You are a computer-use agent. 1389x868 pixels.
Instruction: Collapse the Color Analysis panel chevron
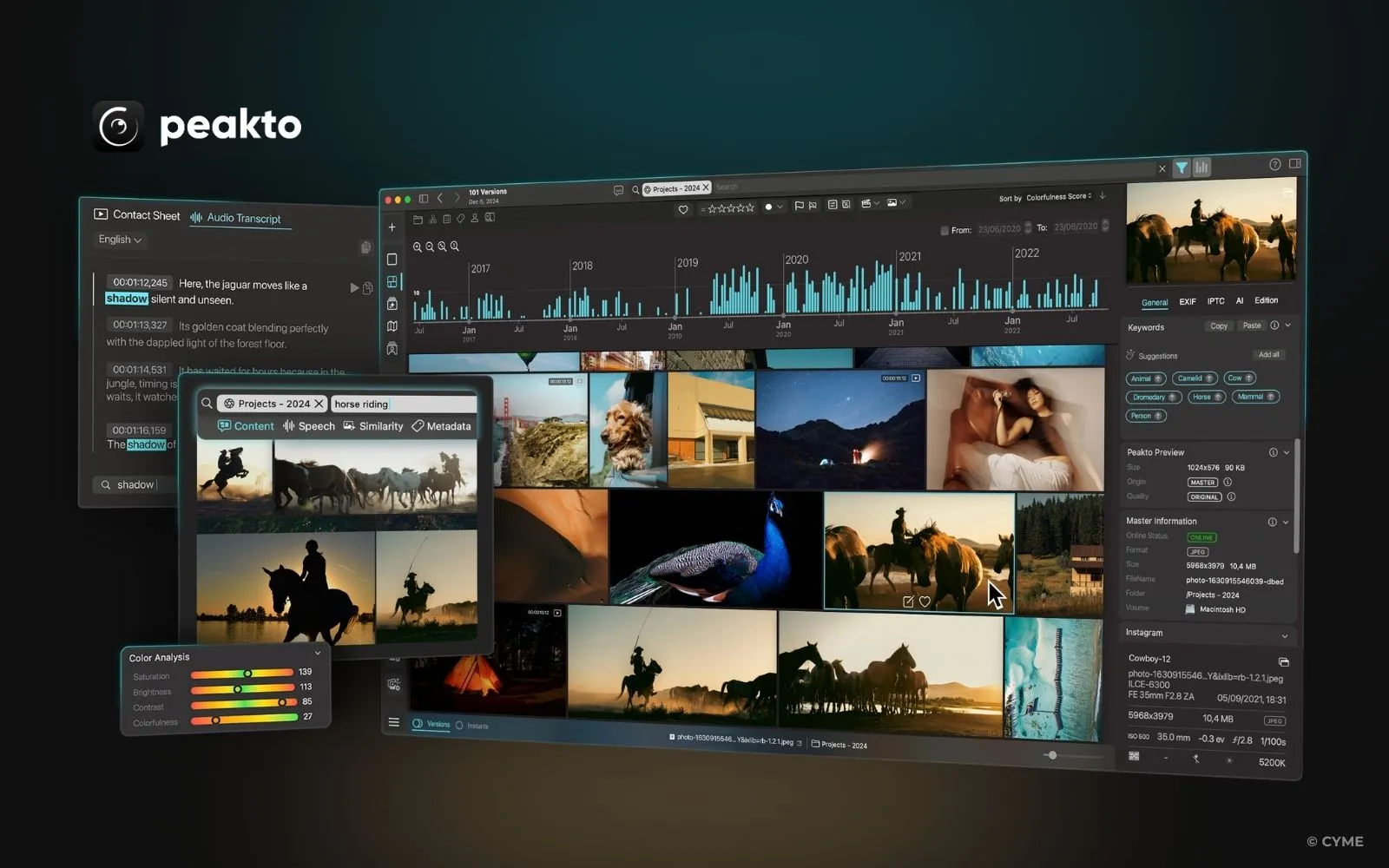click(318, 653)
